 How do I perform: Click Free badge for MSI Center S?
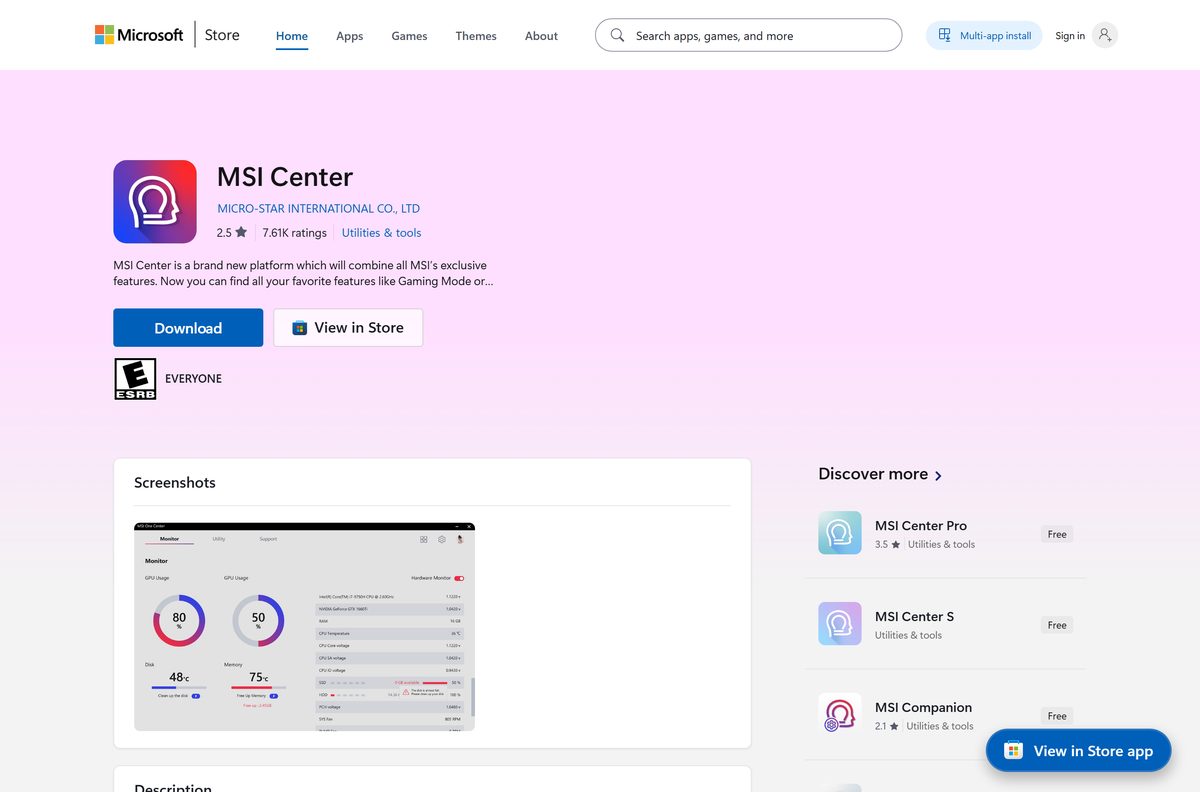coord(1057,625)
